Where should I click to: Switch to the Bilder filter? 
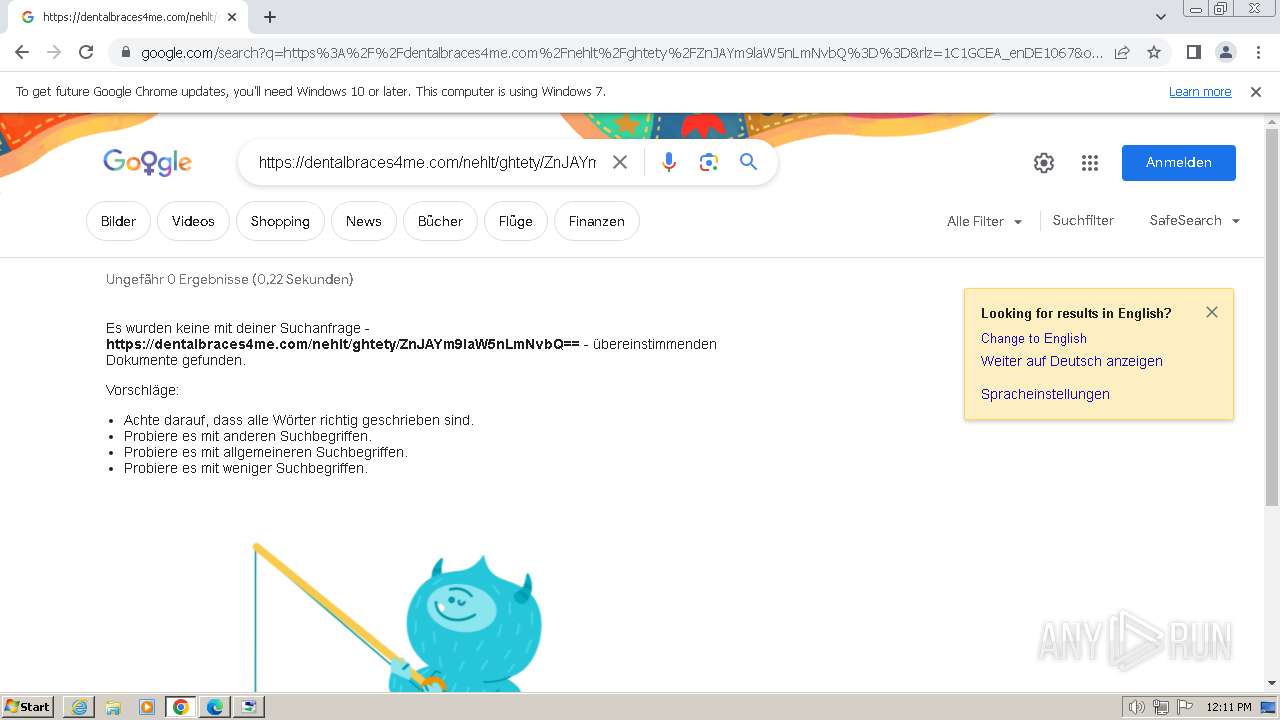[x=118, y=221]
